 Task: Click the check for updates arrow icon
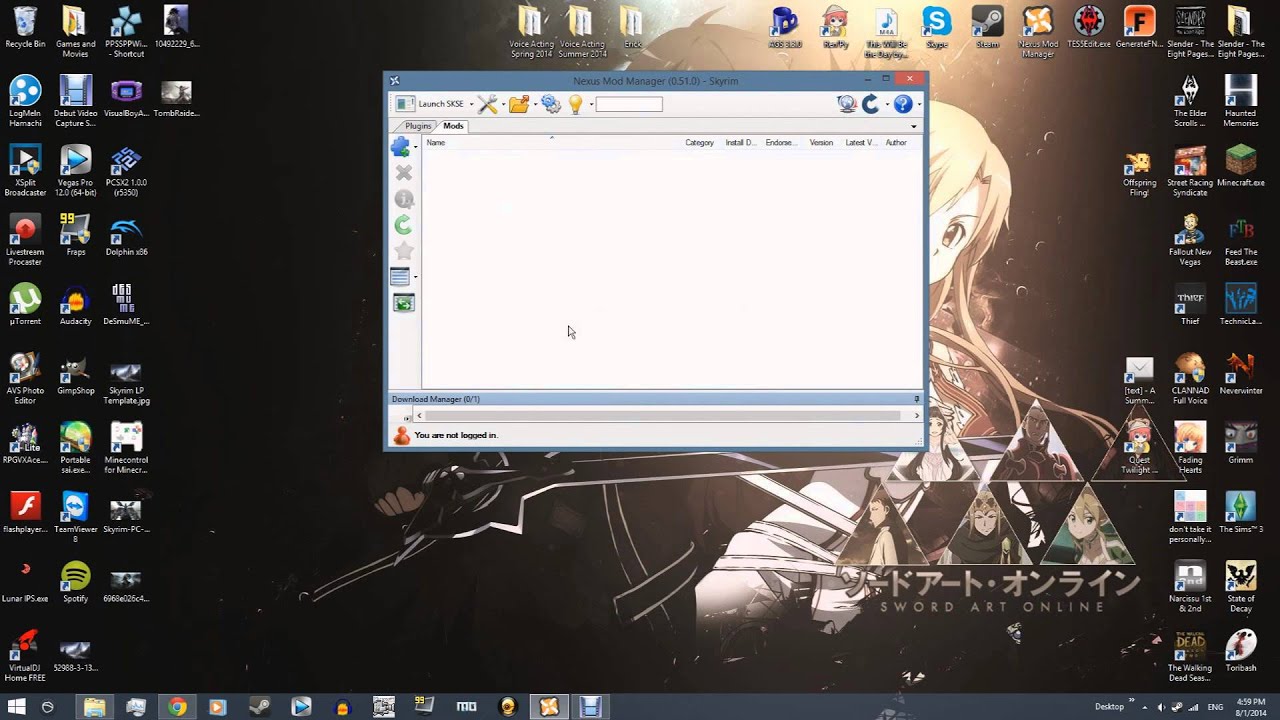click(871, 104)
